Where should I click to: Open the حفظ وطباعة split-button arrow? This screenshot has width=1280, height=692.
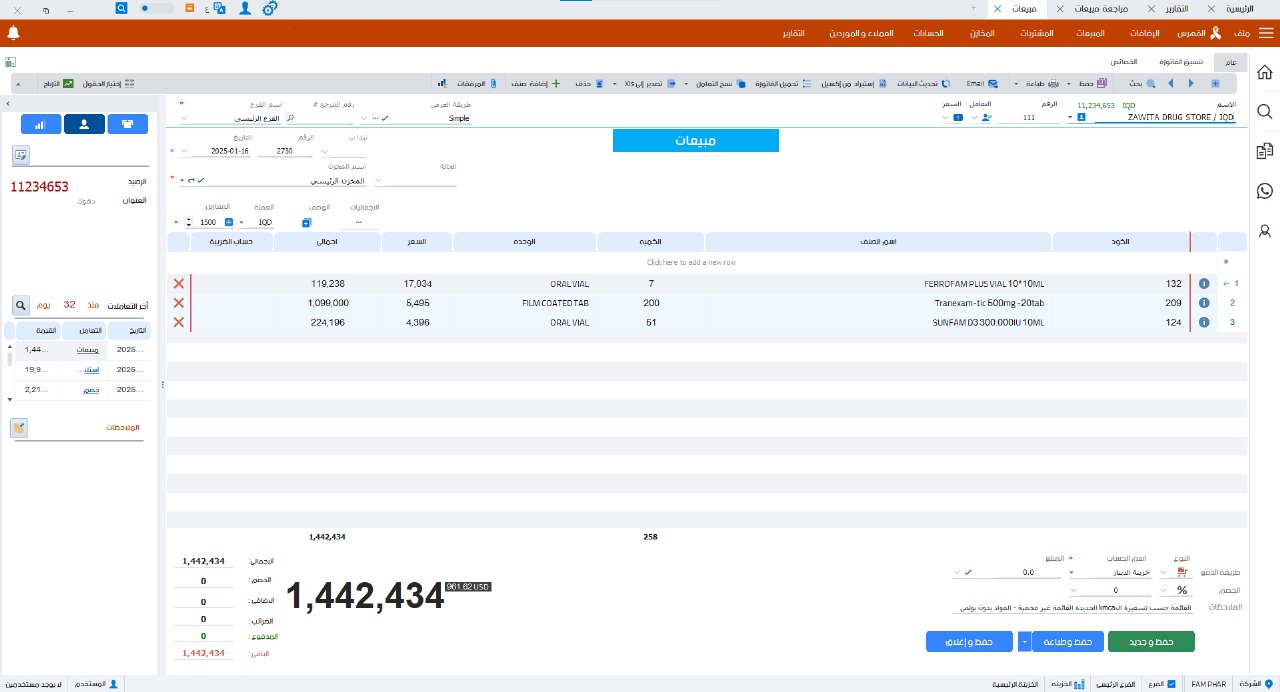point(1024,641)
